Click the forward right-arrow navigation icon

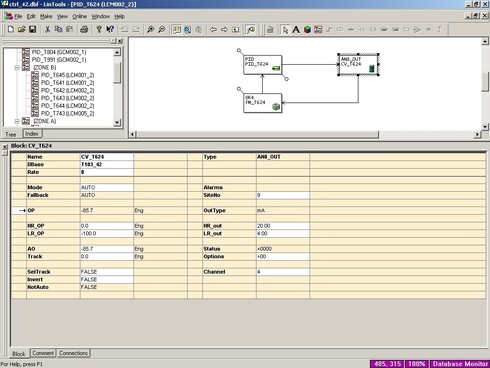(x=224, y=30)
